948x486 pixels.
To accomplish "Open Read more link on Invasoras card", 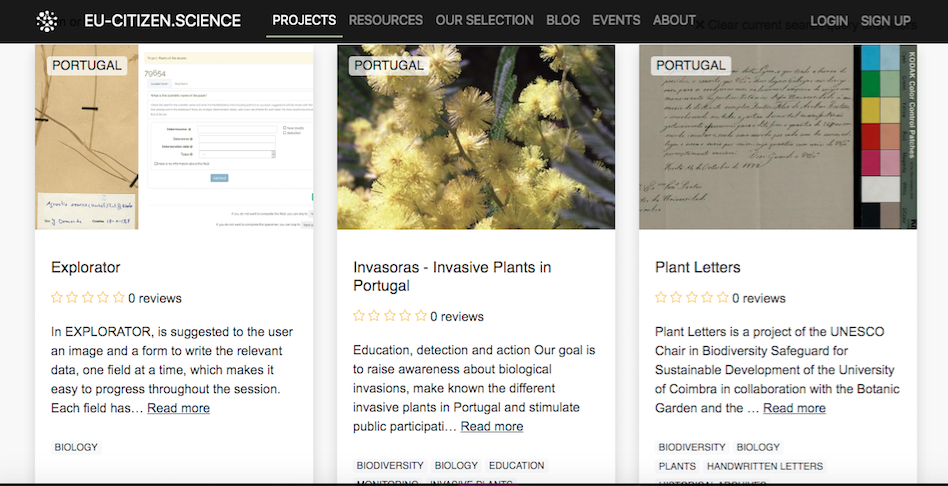I will pyautogui.click(x=492, y=426).
